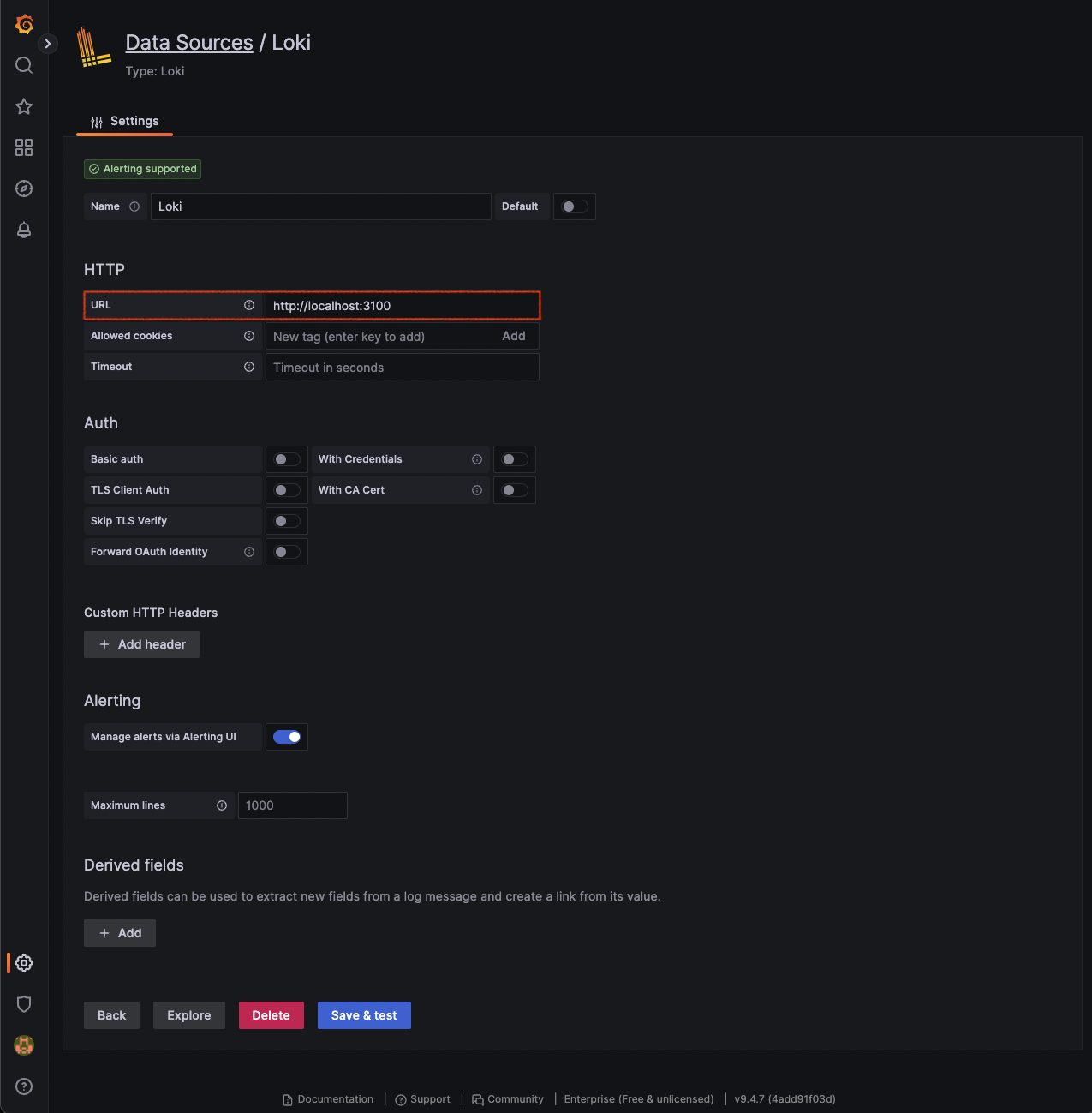1092x1113 pixels.
Task: Open the Grafana home logo
Action: tap(24, 25)
